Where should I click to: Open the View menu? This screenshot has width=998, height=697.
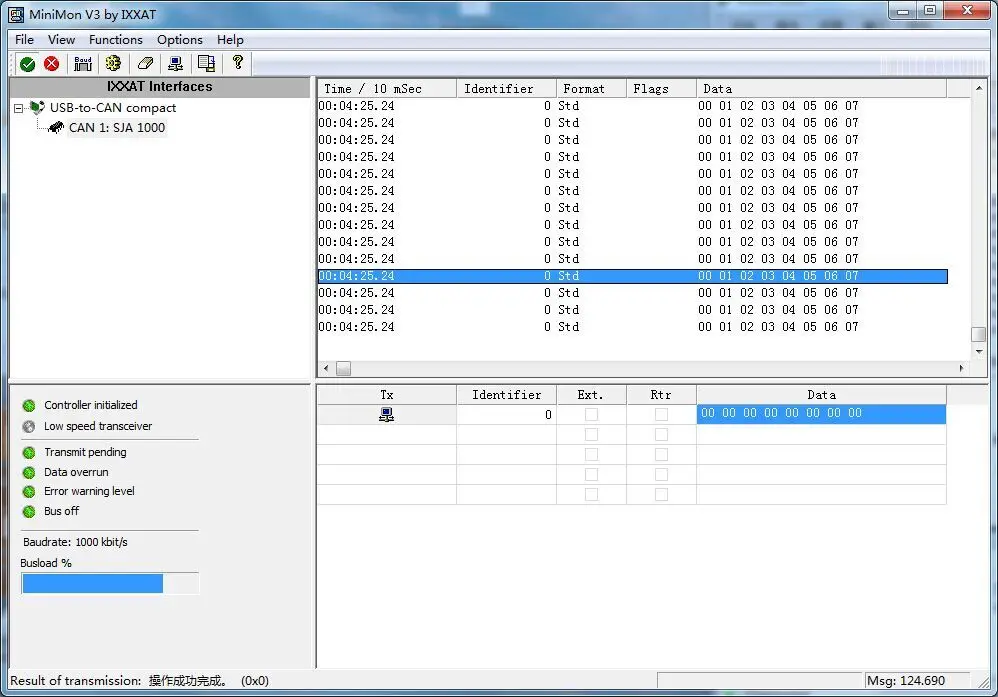[x=61, y=39]
